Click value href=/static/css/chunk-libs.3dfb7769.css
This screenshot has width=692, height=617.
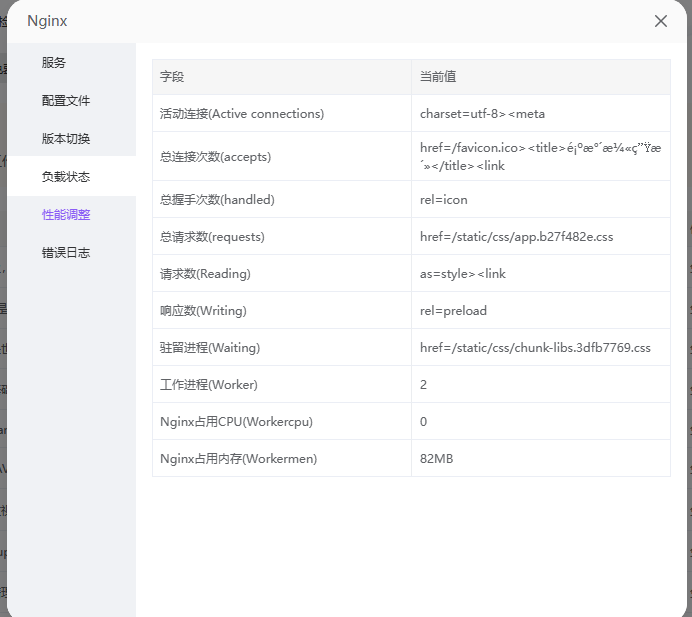point(535,348)
